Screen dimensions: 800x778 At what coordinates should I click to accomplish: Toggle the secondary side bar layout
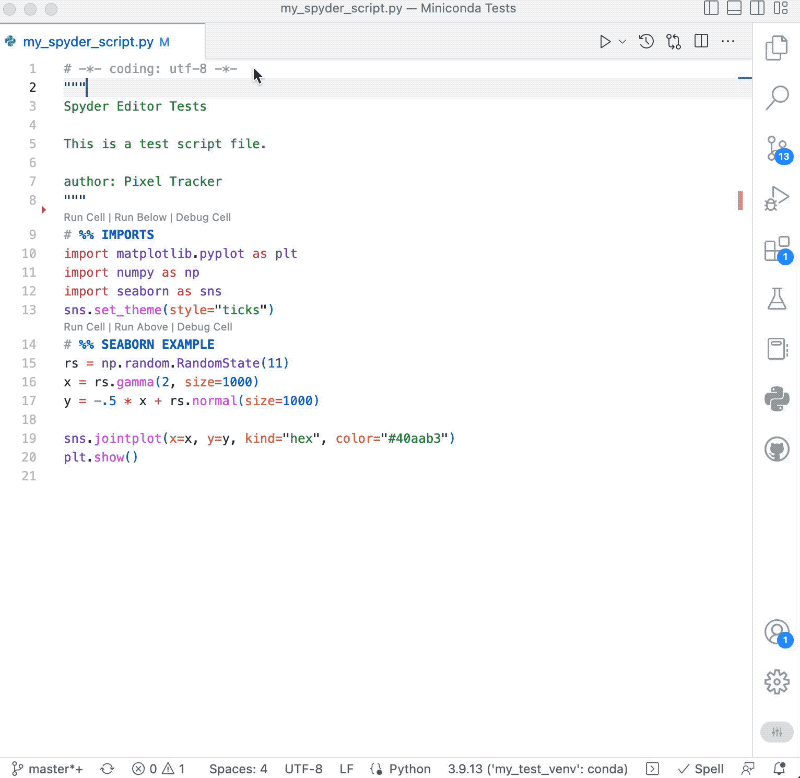pos(757,8)
